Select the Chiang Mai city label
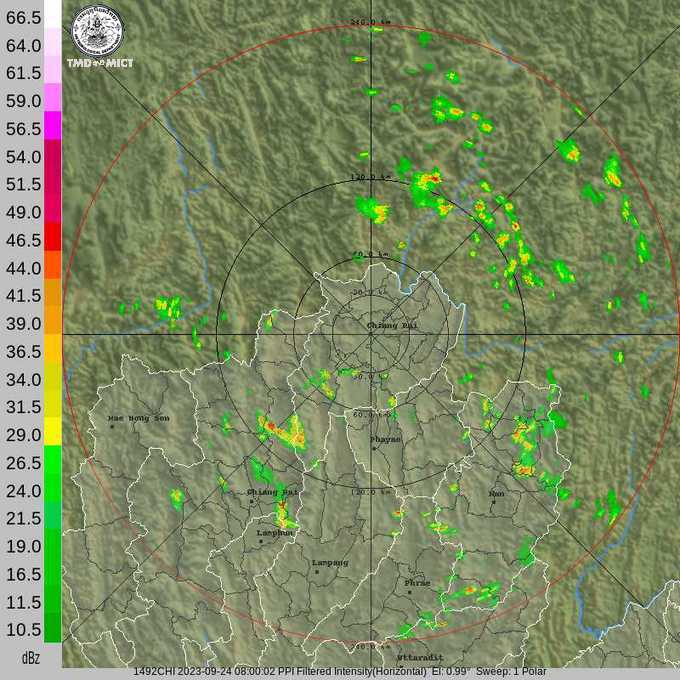The image size is (680, 680). pos(271,492)
